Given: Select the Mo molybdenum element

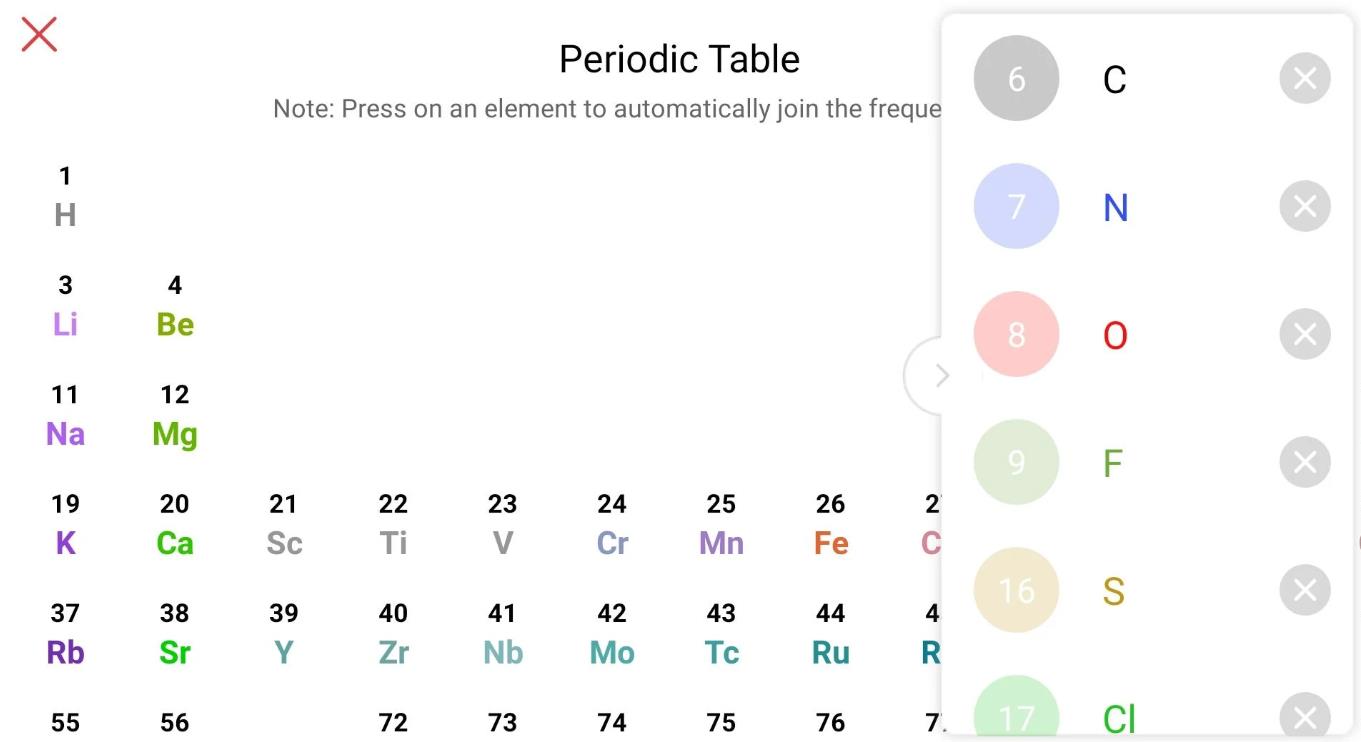Looking at the screenshot, I should [x=612, y=635].
